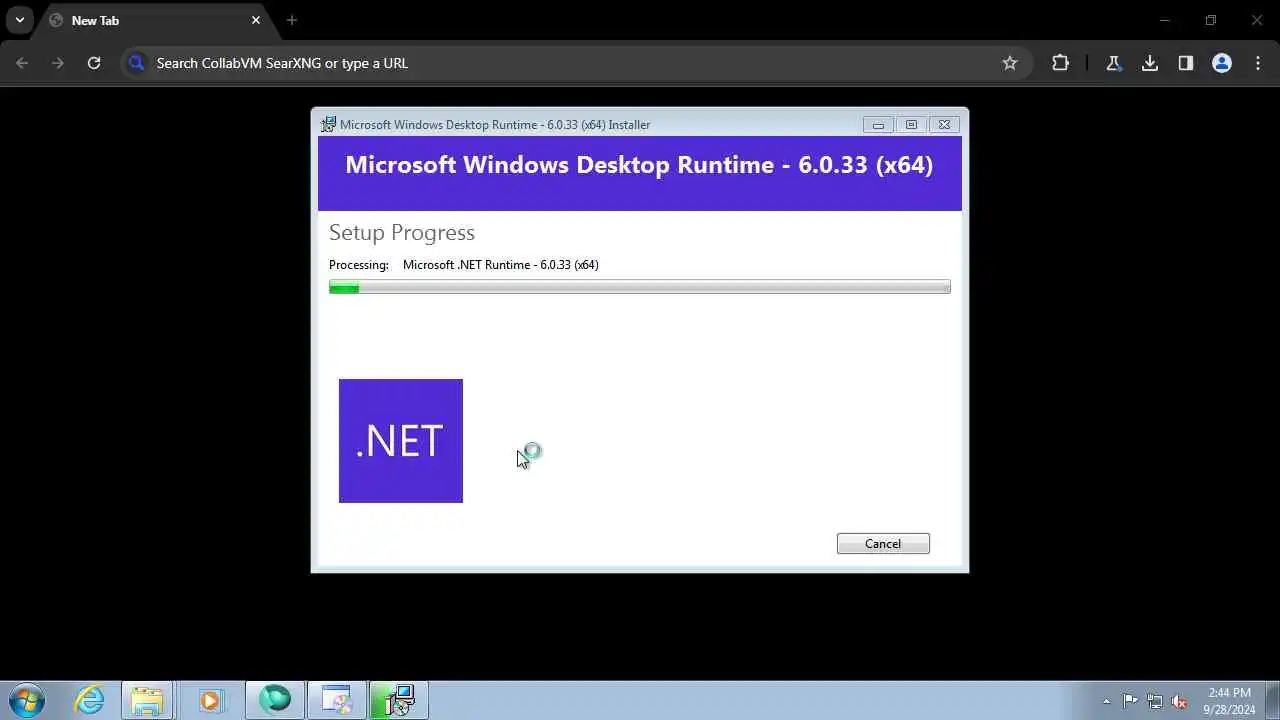Open Windows Media Player from taskbar
Viewport: 1280px width, 720px height.
click(209, 700)
